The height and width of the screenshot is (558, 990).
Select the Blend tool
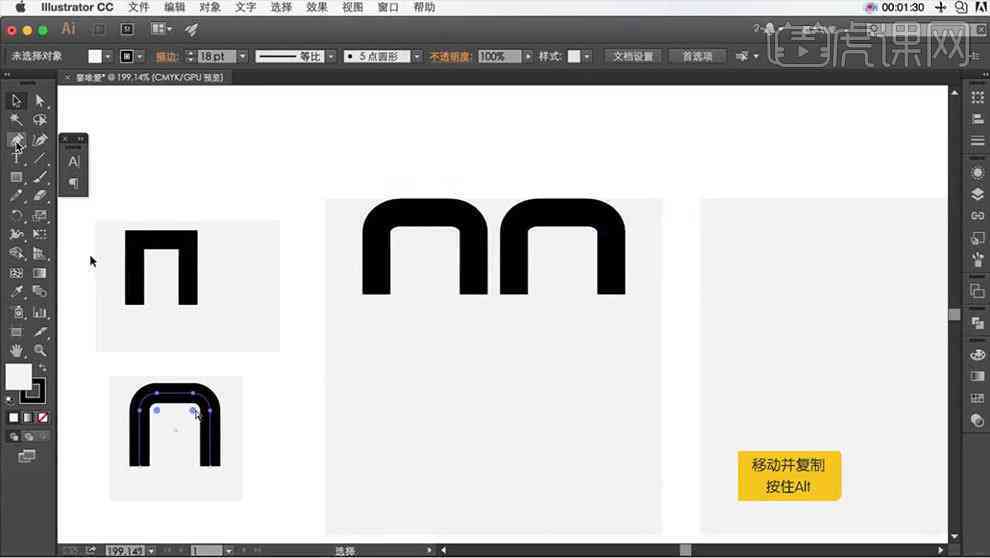coord(40,292)
